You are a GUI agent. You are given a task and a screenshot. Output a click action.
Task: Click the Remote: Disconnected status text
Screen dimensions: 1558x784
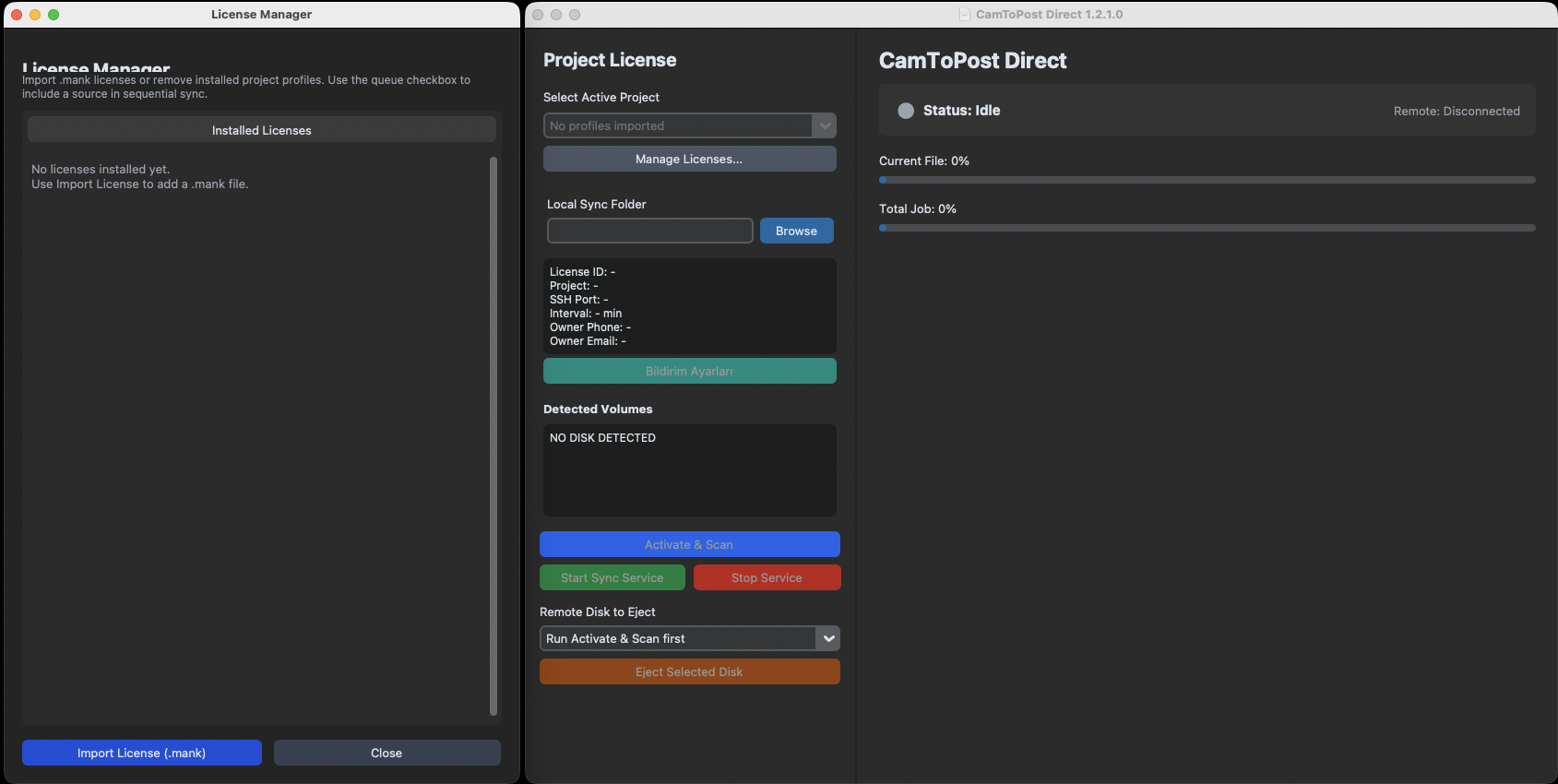click(x=1457, y=111)
